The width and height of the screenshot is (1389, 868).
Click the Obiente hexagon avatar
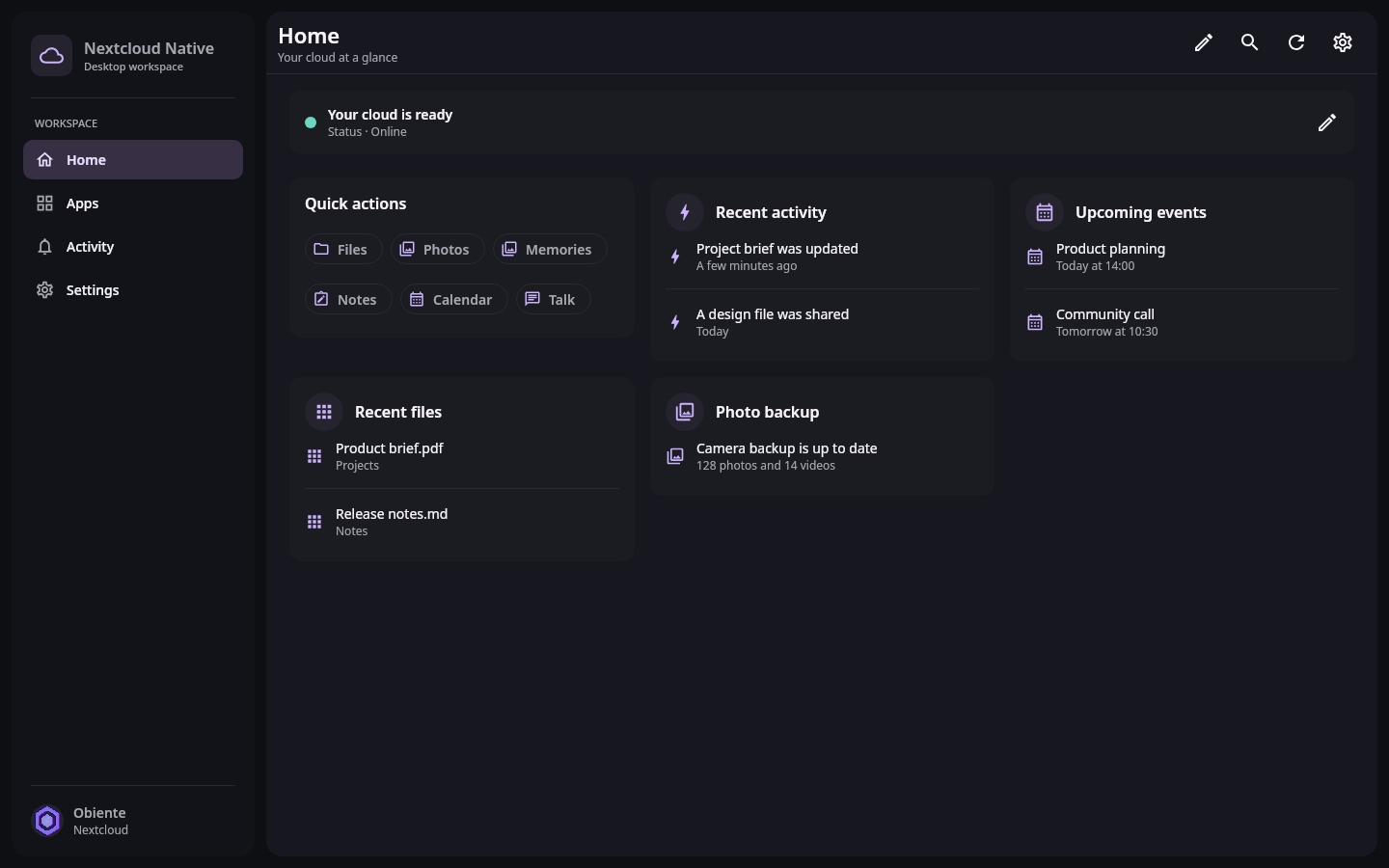pyautogui.click(x=47, y=821)
